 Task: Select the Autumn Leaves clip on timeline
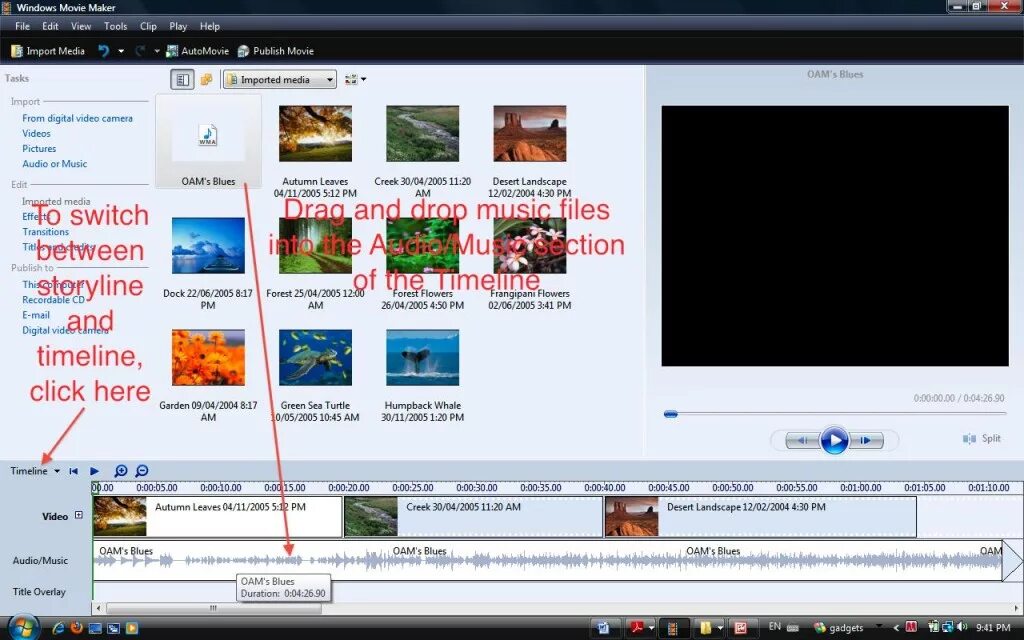pyautogui.click(x=217, y=517)
